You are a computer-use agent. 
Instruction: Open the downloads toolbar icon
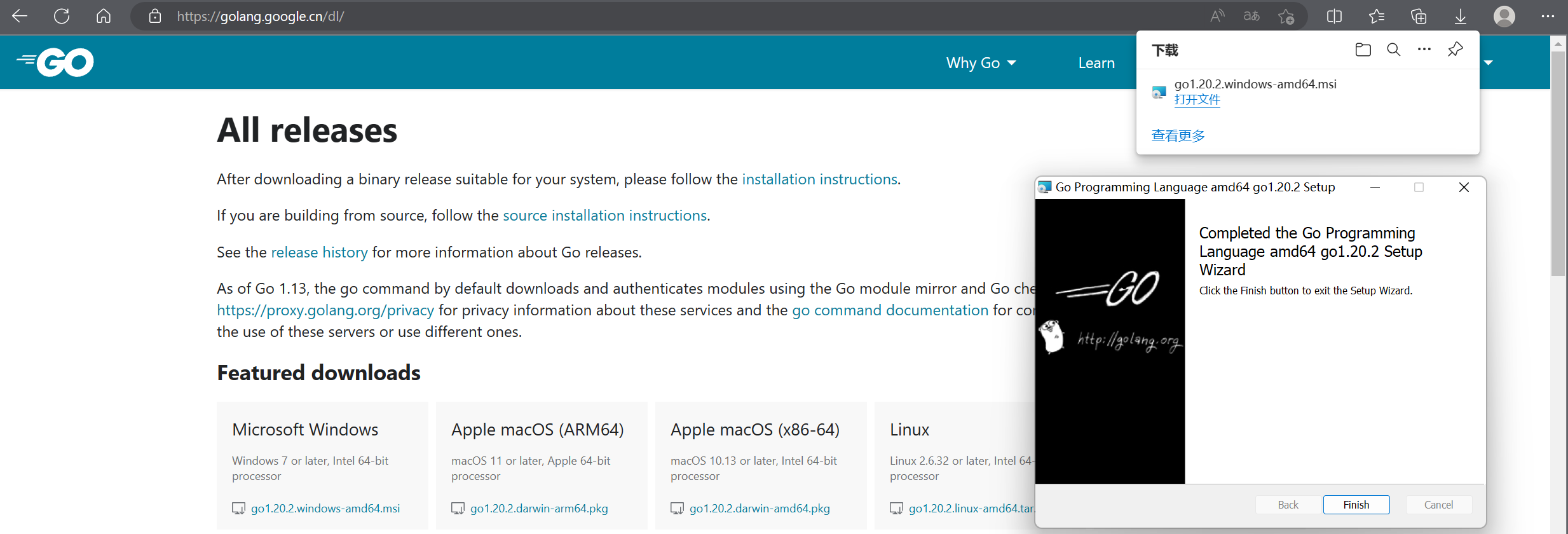click(x=1461, y=17)
